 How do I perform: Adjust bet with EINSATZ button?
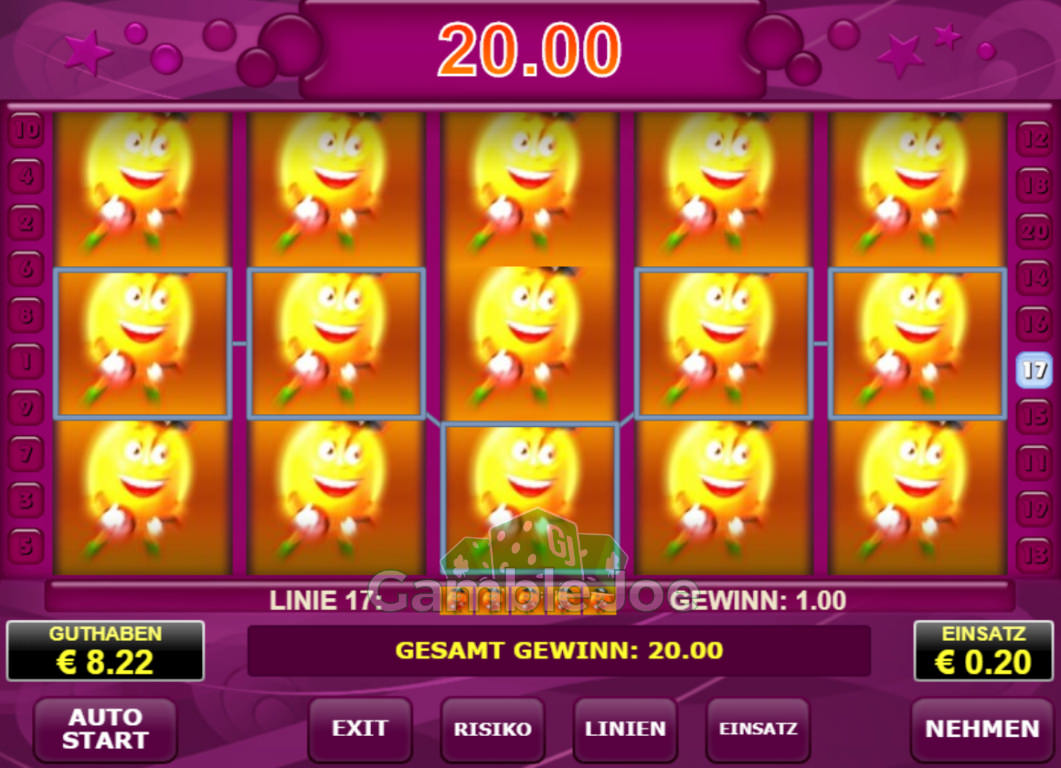point(758,729)
